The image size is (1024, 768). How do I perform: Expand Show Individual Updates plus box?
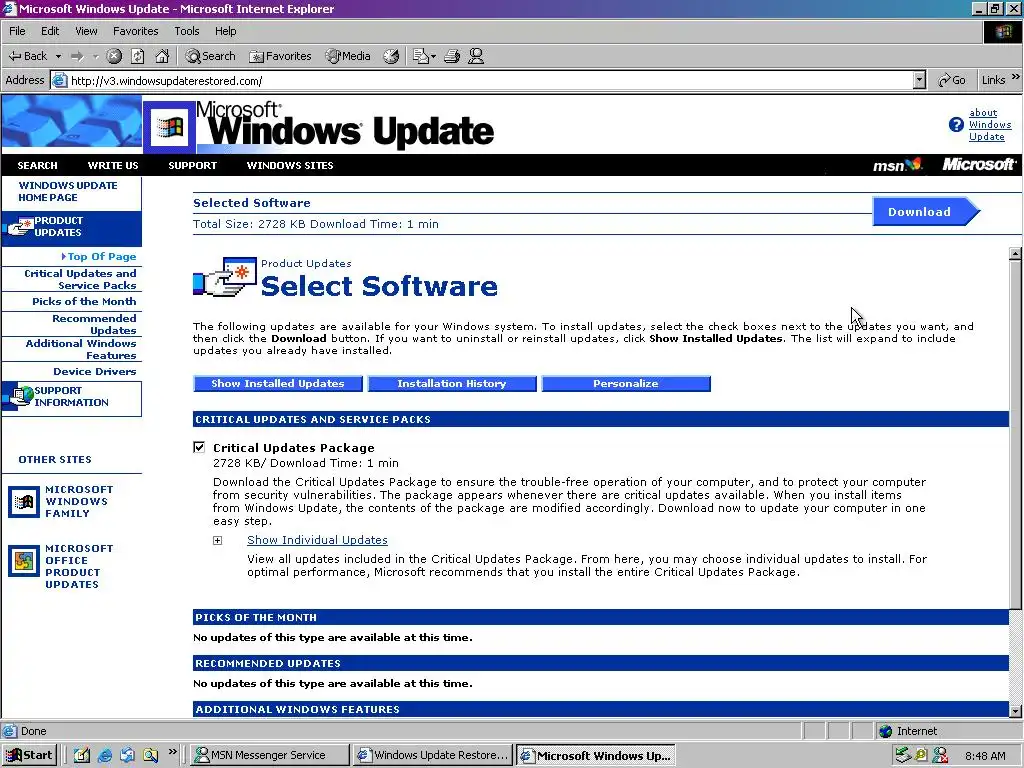pos(217,540)
